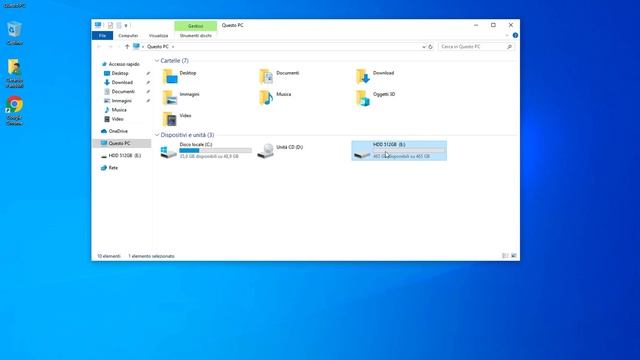Click the C: drive usage bar
This screenshot has width=640, height=360.
pyautogui.click(x=216, y=151)
